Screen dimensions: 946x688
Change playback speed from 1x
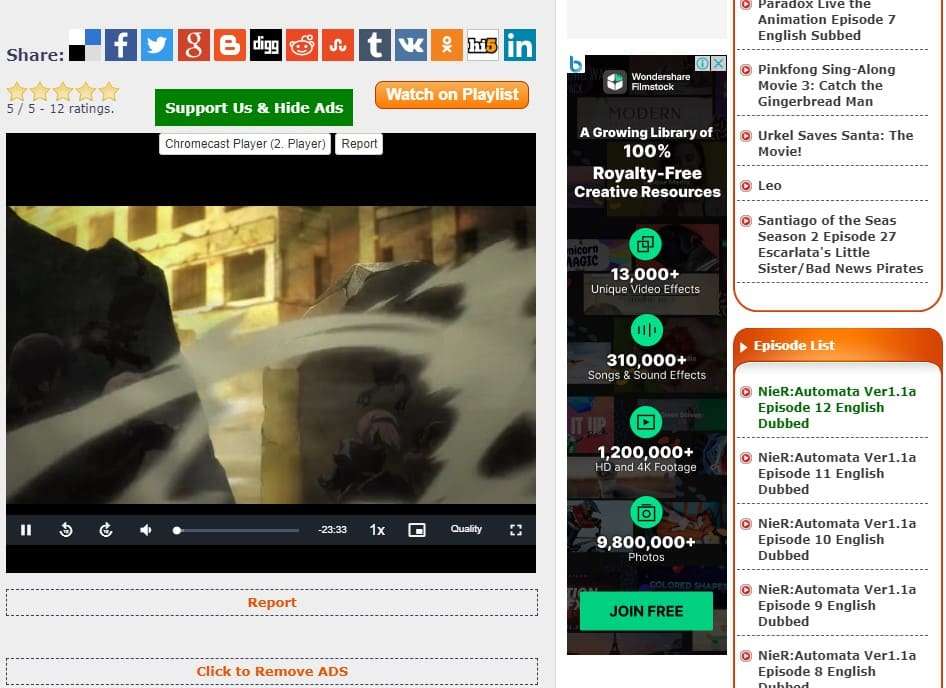377,530
